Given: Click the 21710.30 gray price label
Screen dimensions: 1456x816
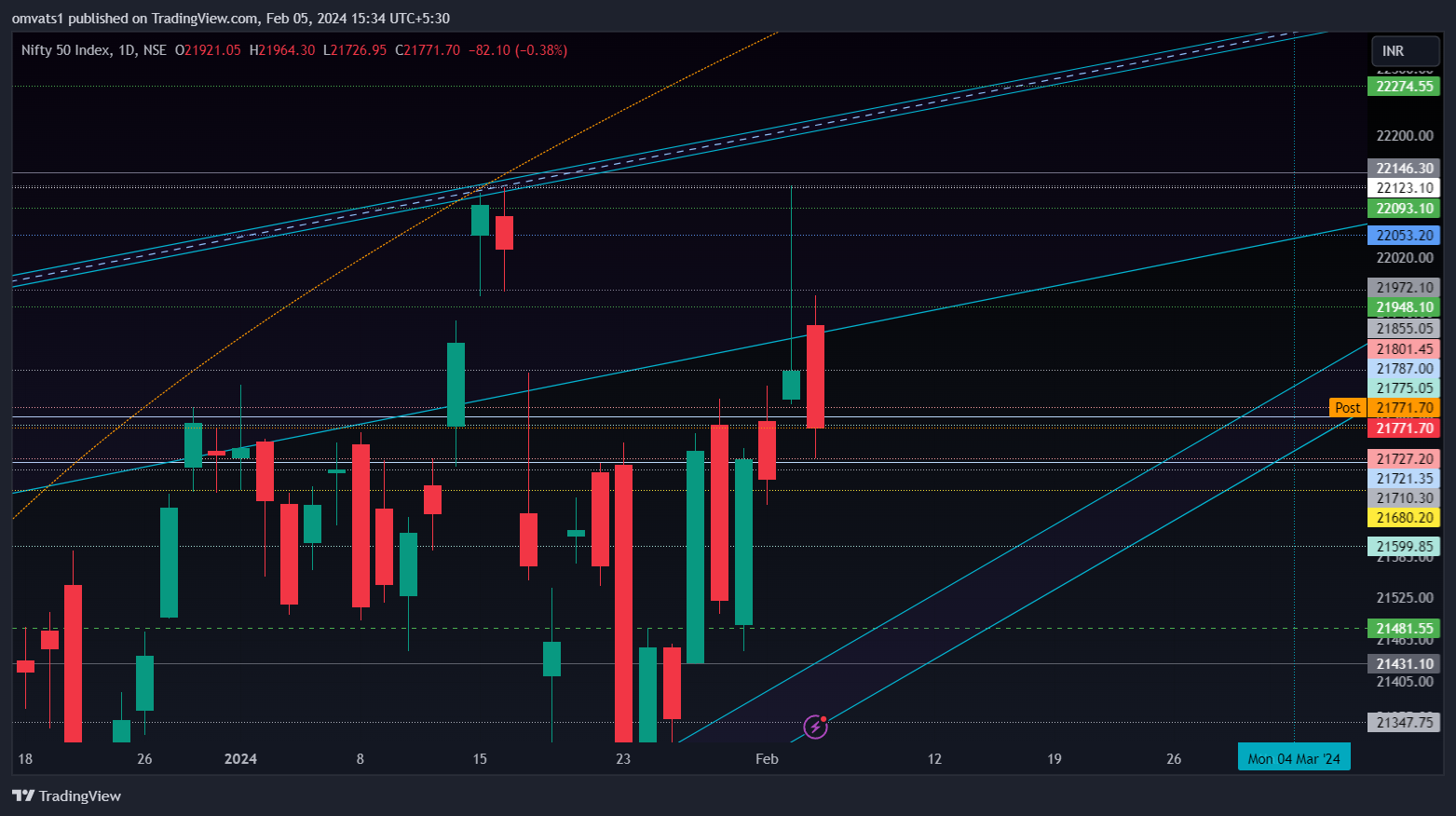Looking at the screenshot, I should [1404, 498].
